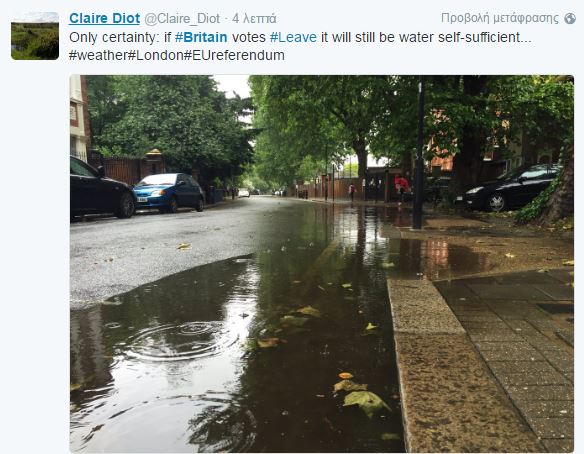The image size is (584, 454).
Task: Click the @Claire_Diot handle
Action: click(x=182, y=19)
